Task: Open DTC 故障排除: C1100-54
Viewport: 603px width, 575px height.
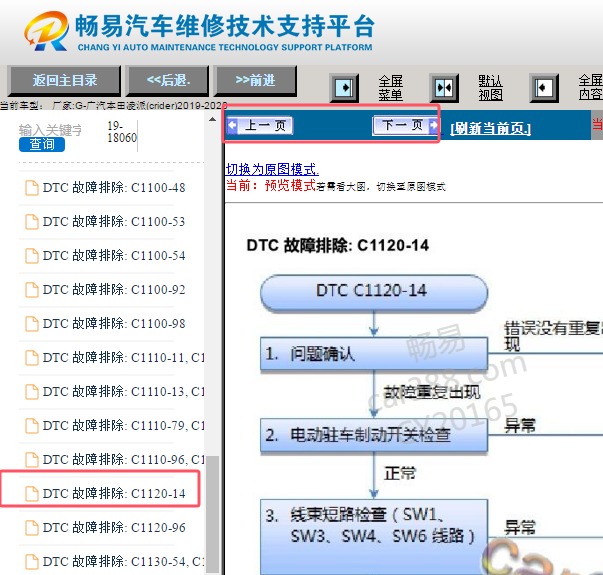Action: [114, 255]
